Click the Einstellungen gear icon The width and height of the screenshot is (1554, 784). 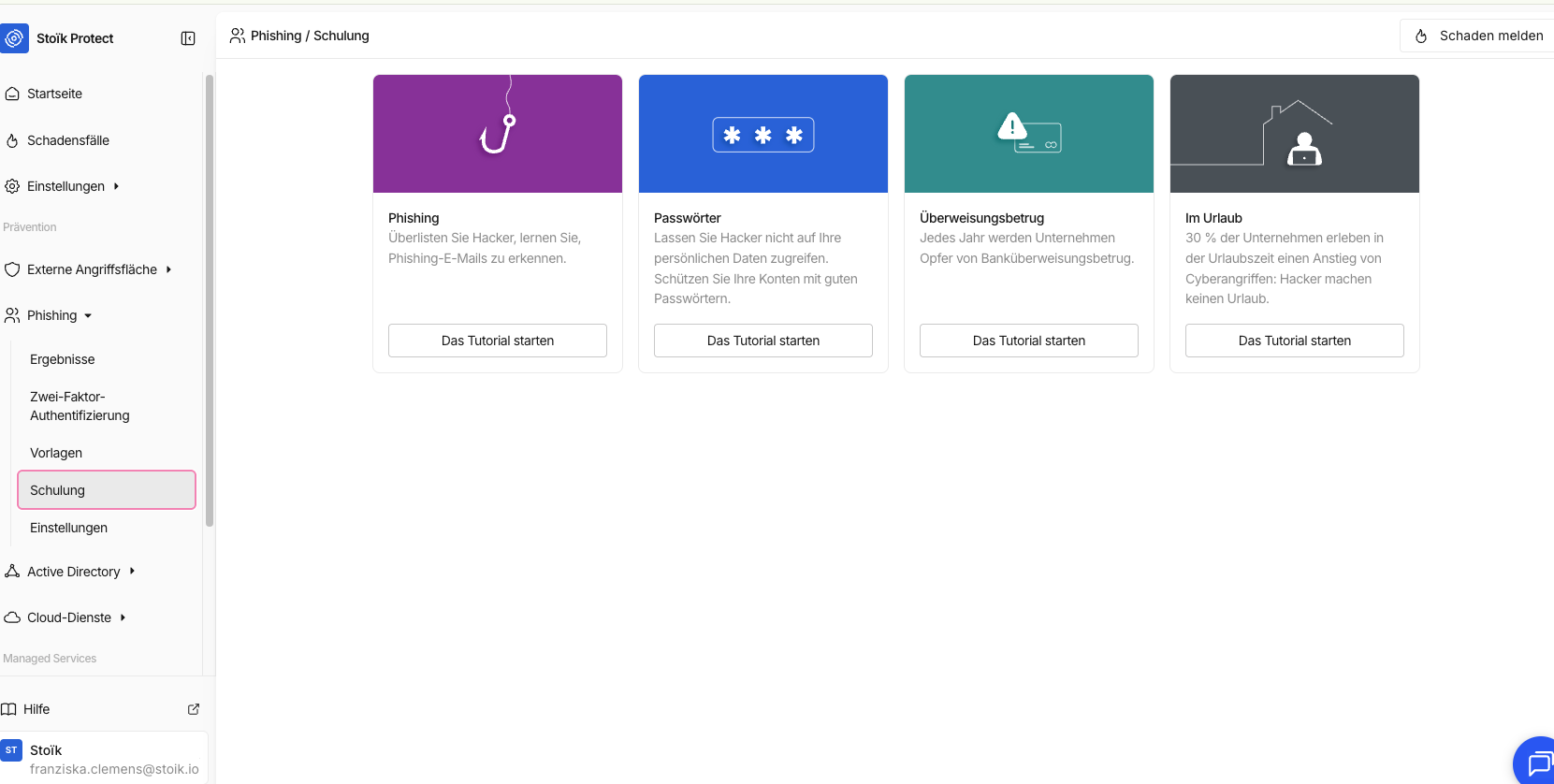(x=12, y=186)
